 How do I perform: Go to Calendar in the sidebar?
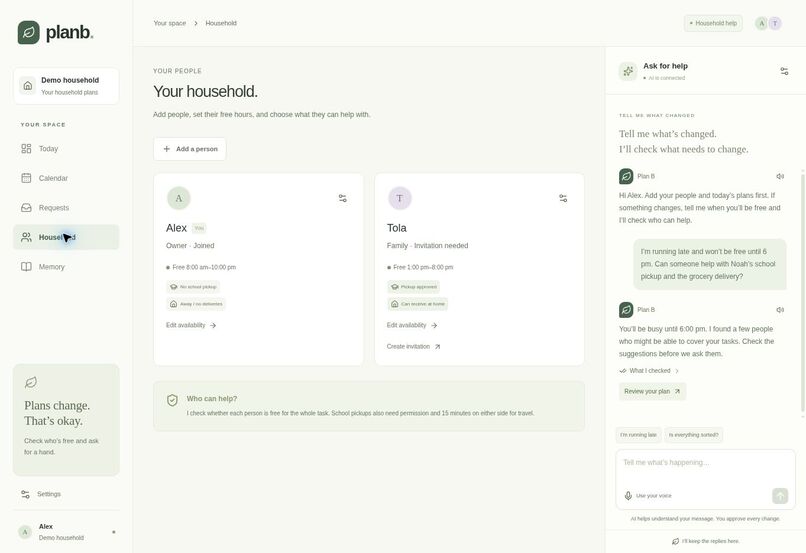point(66,178)
